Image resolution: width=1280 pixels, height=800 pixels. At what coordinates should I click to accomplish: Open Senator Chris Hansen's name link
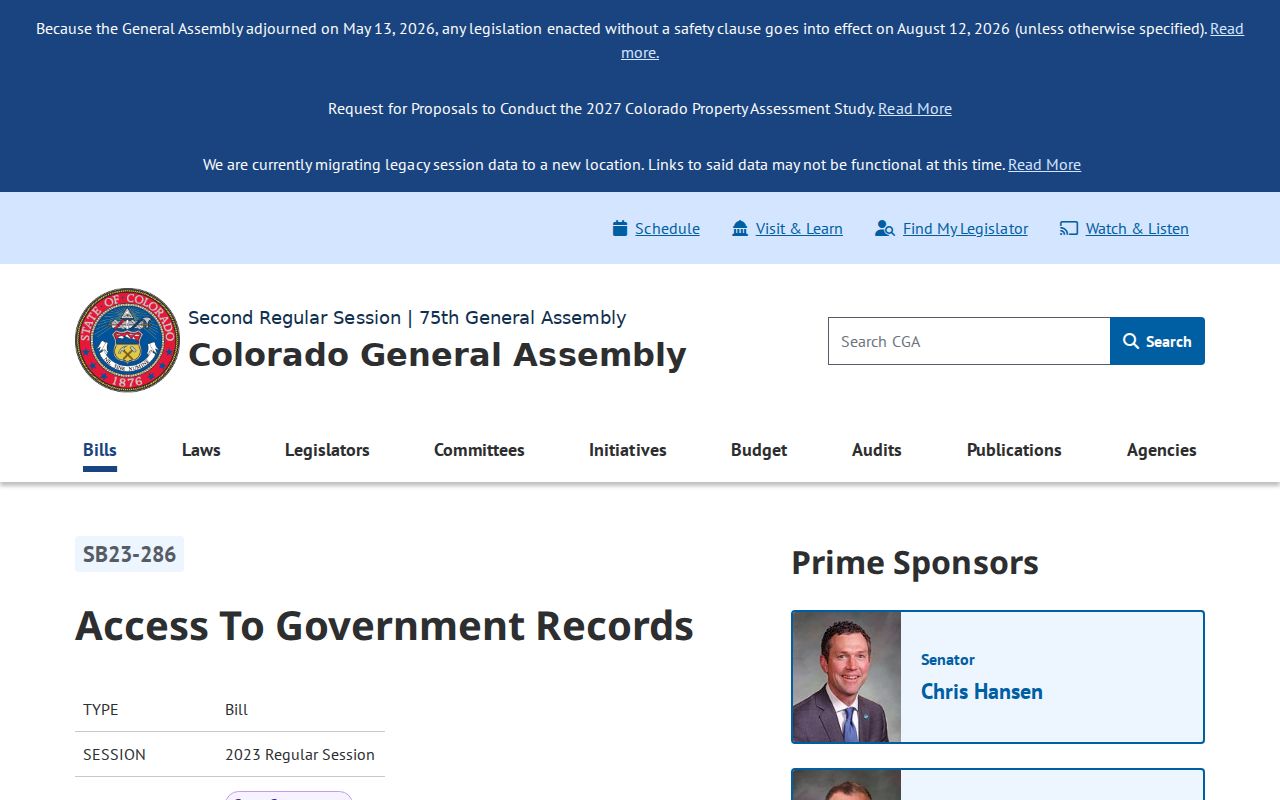(x=982, y=691)
